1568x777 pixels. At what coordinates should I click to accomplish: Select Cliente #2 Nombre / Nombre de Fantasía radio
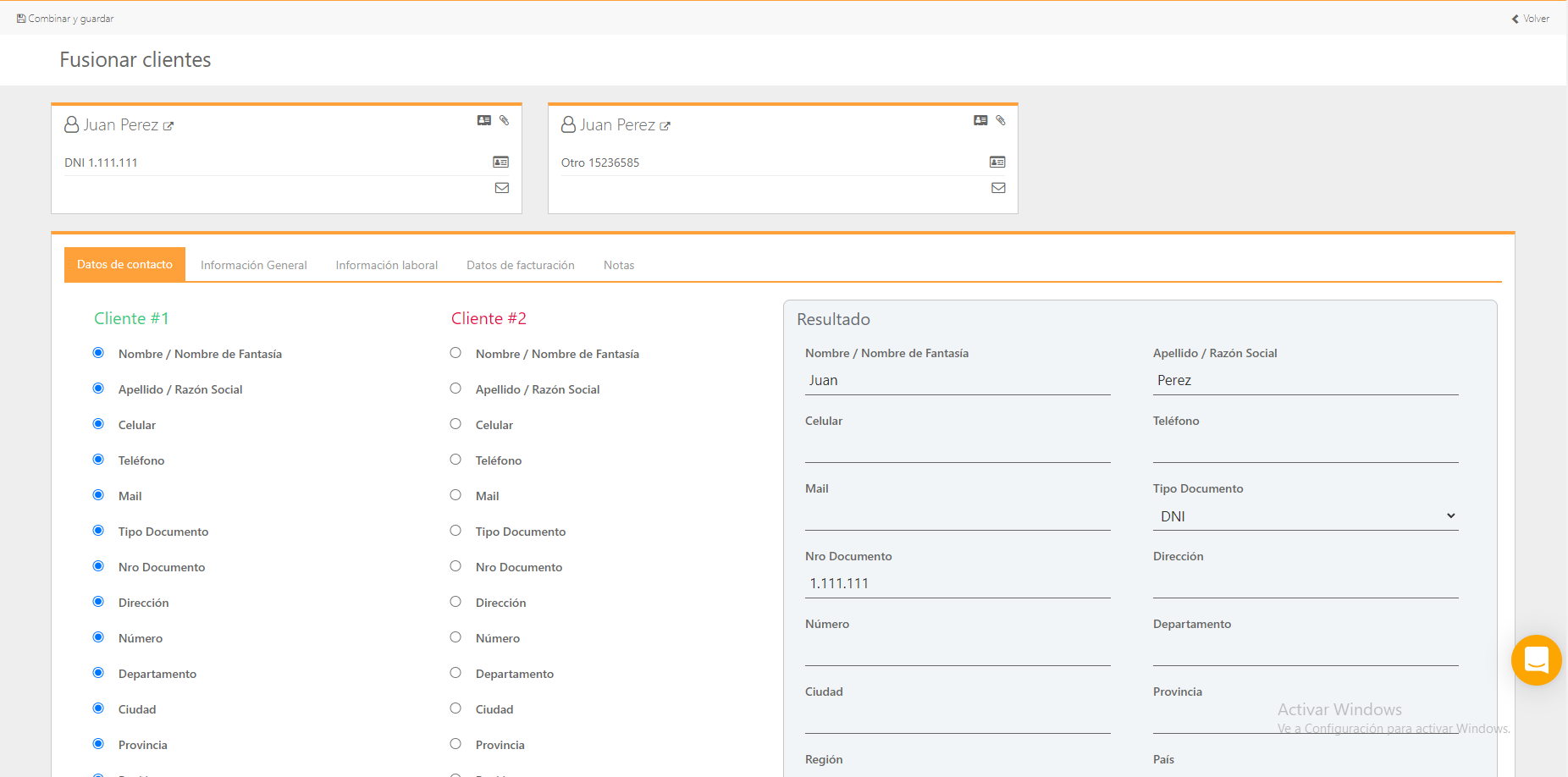coord(455,353)
